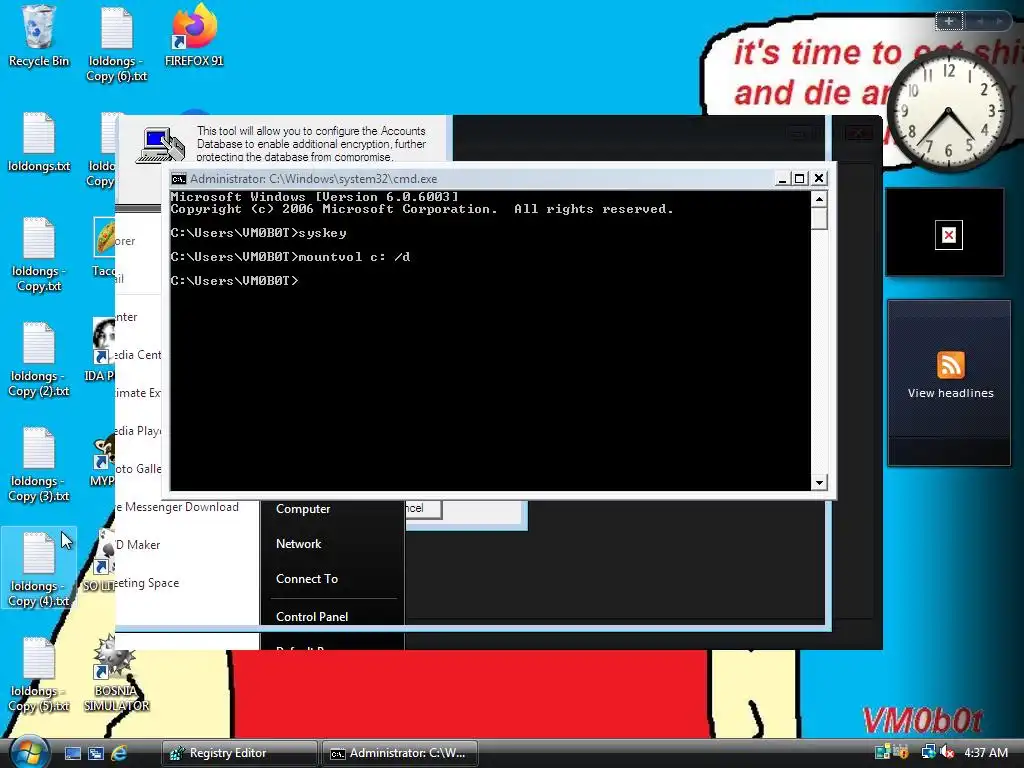This screenshot has height=768, width=1024.
Task: Click sidebar next gadgets page arrow
Action: [1000, 21]
